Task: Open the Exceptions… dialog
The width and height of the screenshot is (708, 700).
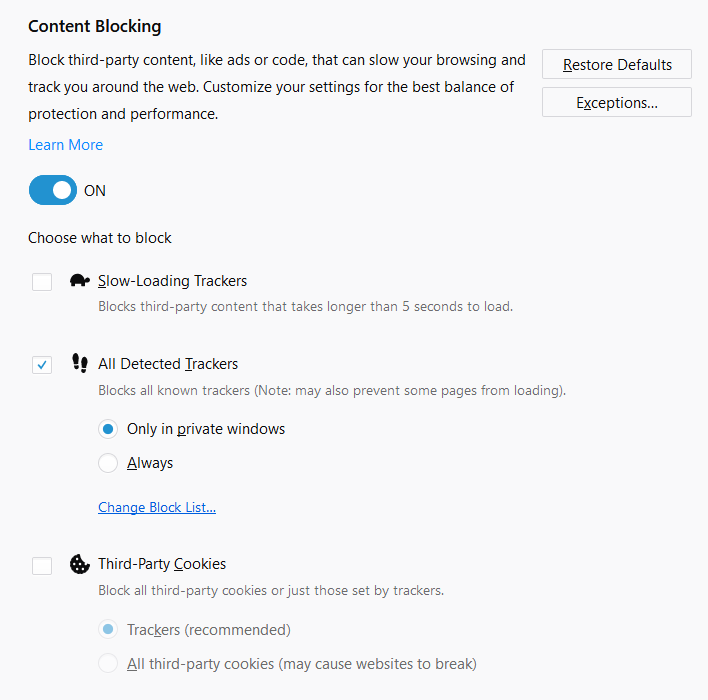Action: click(x=616, y=102)
